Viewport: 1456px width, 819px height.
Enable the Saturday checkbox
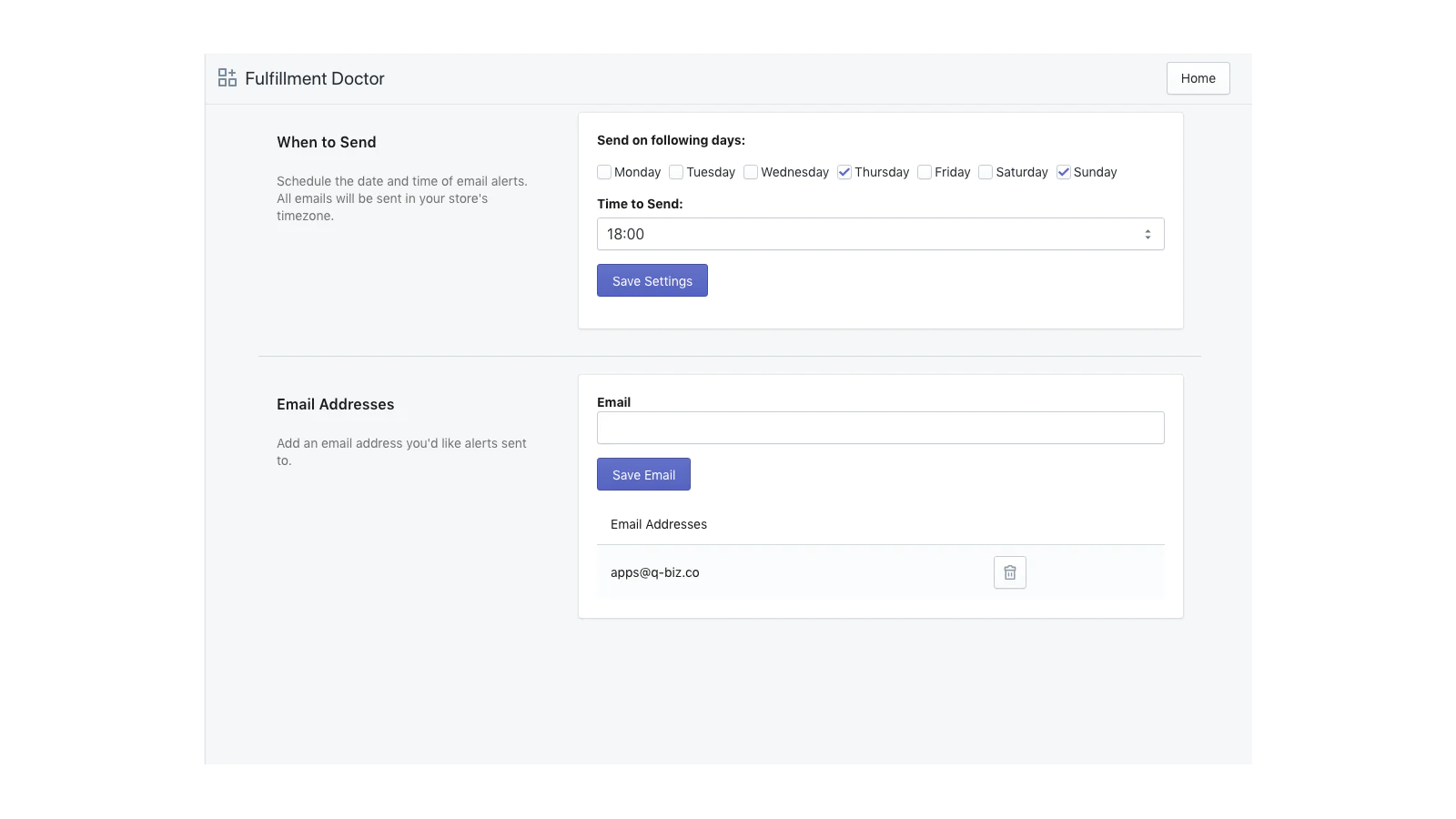(986, 172)
